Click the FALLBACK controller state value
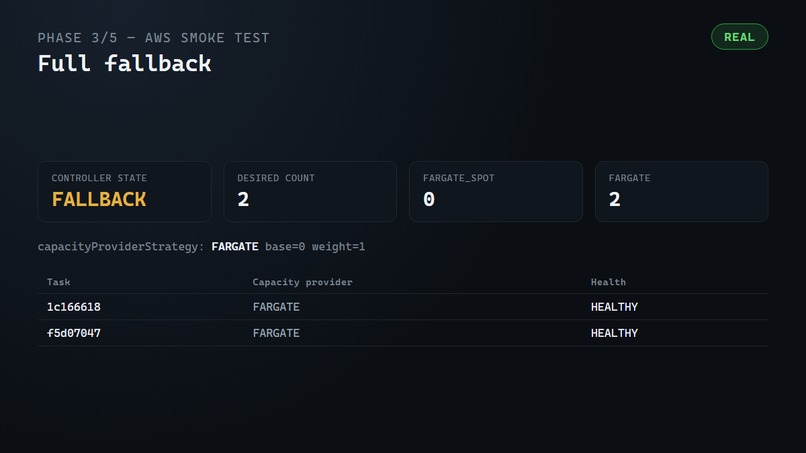The width and height of the screenshot is (806, 453). pos(99,200)
